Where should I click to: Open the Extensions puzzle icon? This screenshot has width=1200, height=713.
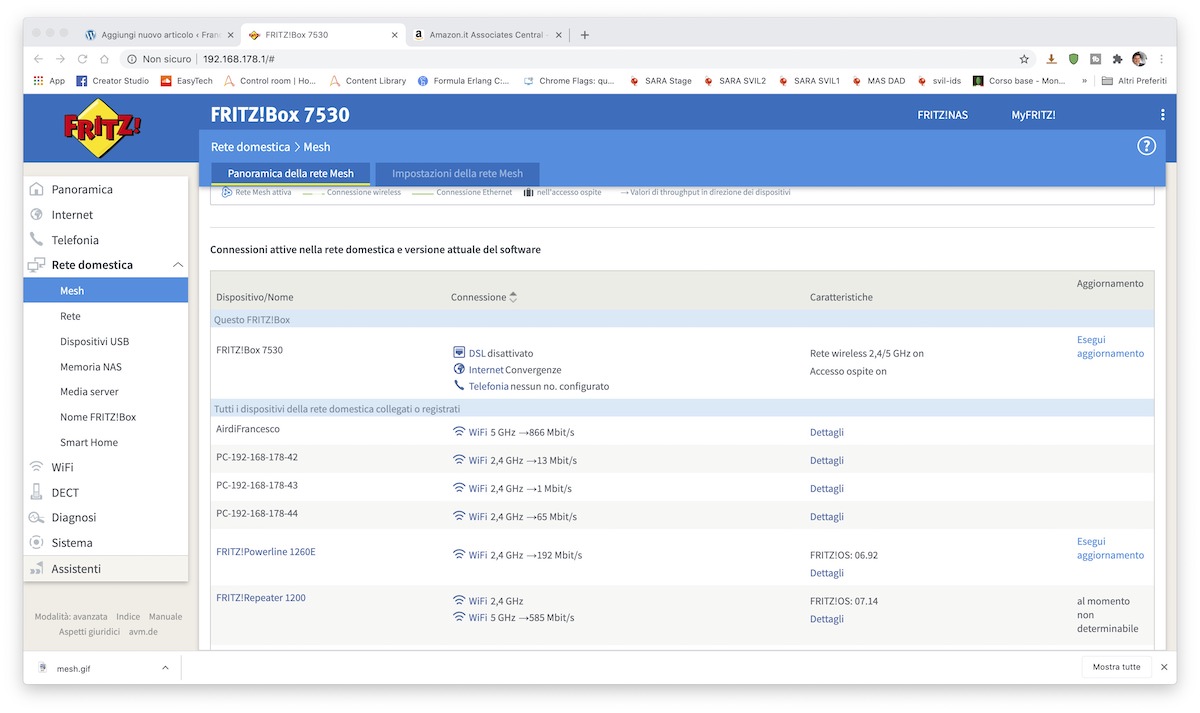pyautogui.click(x=1117, y=59)
